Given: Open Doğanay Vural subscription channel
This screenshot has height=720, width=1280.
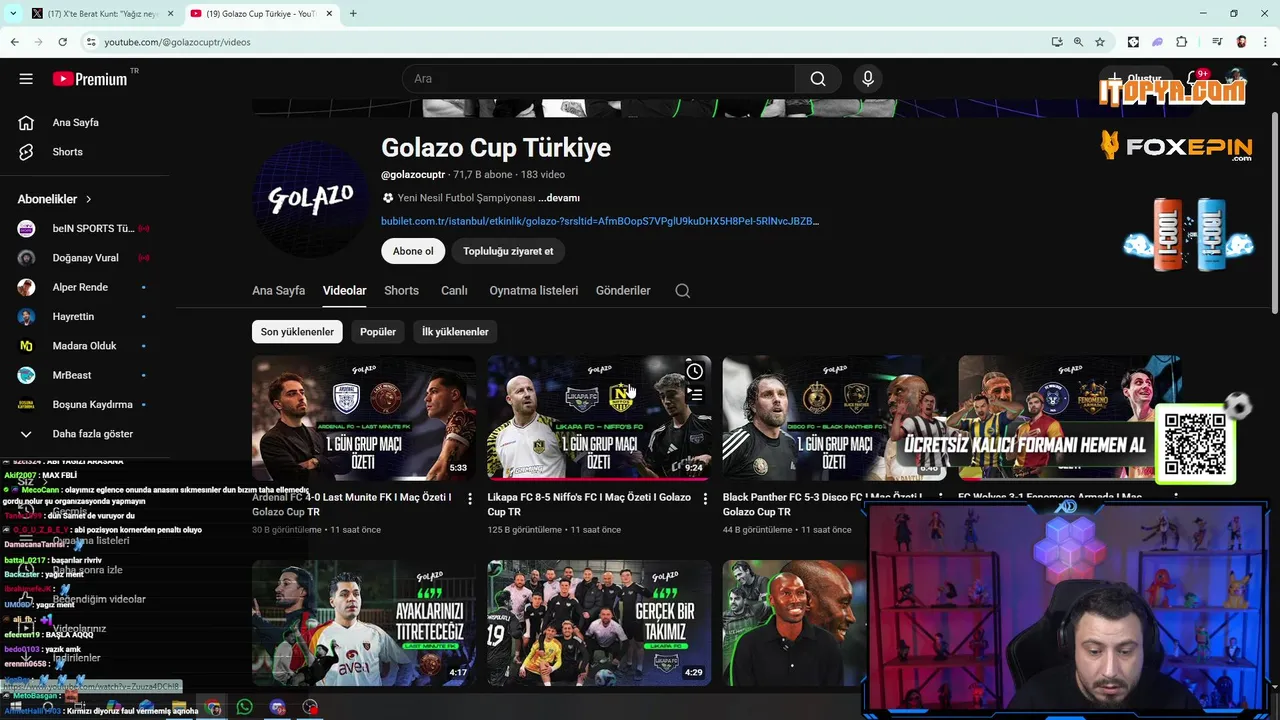Looking at the screenshot, I should point(84,258).
